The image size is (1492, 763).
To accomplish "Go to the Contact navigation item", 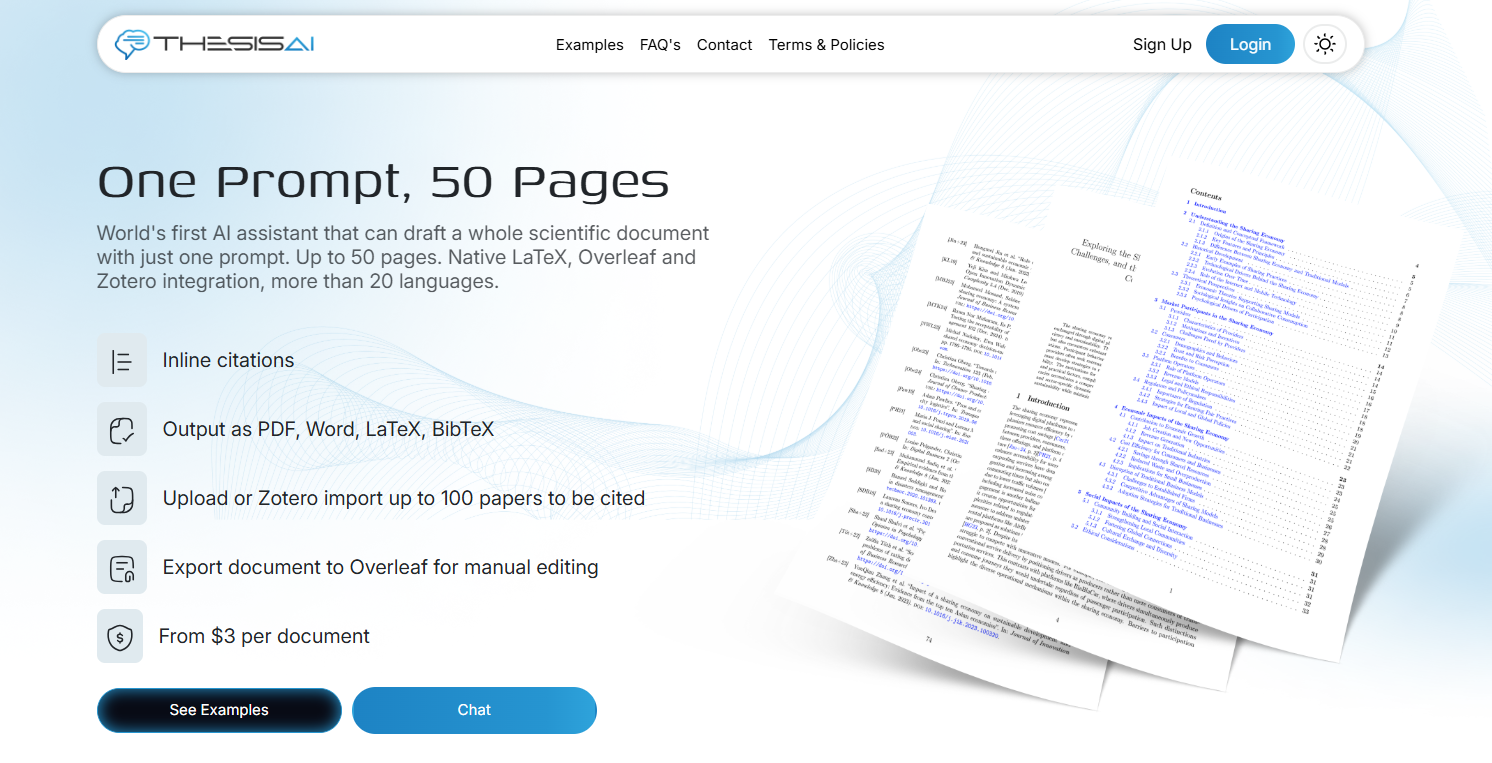I will pyautogui.click(x=725, y=45).
